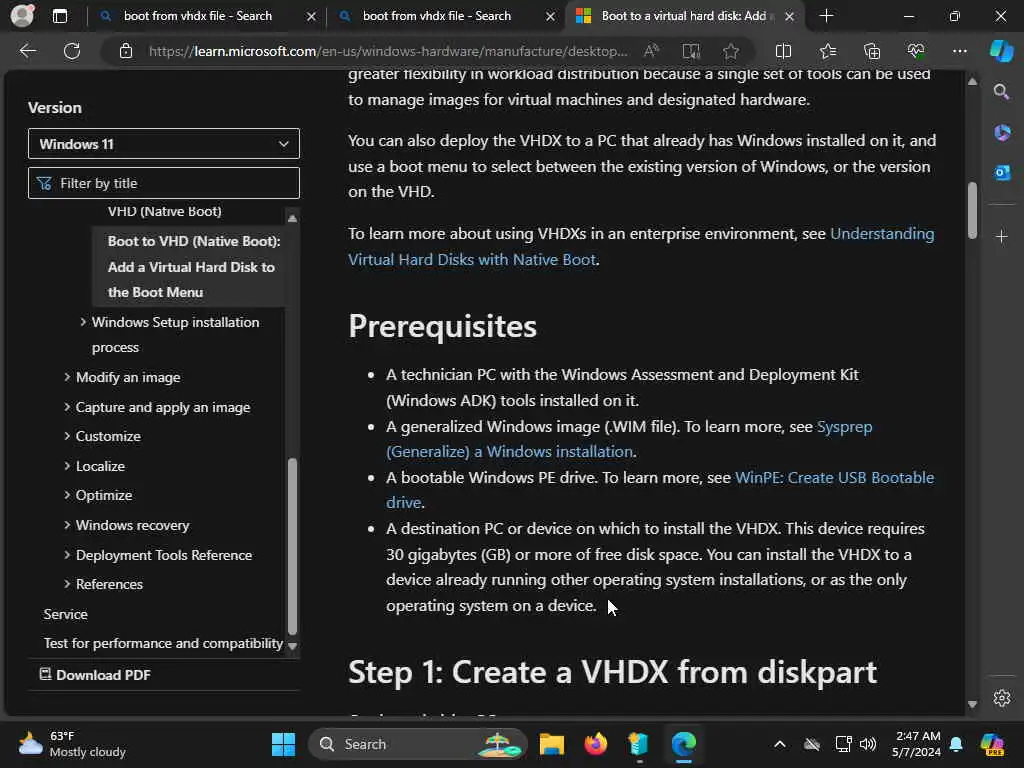Add a sidebar app with plus icon
Image resolution: width=1024 pixels, height=768 pixels.
click(1002, 236)
